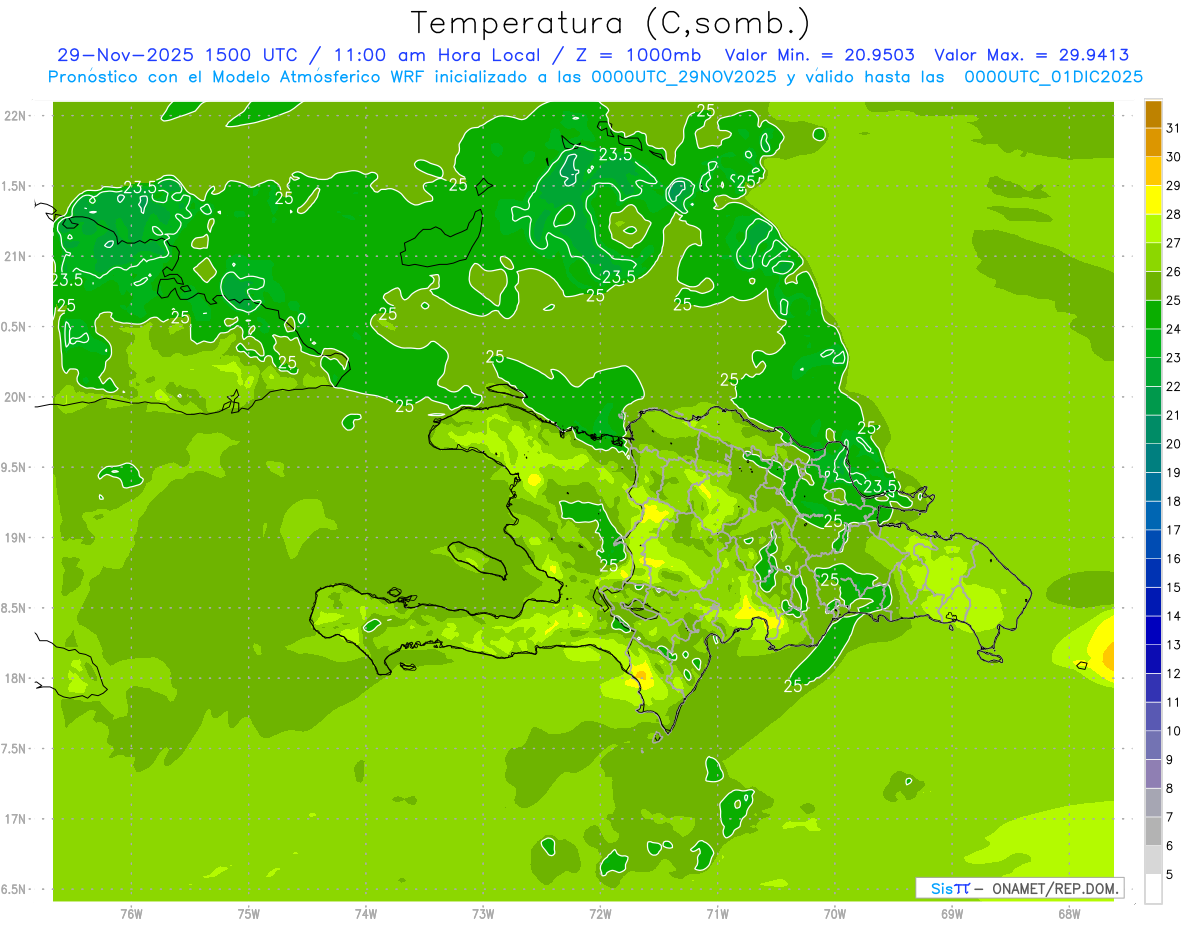Click the '15' legend scale label

coord(1174,588)
